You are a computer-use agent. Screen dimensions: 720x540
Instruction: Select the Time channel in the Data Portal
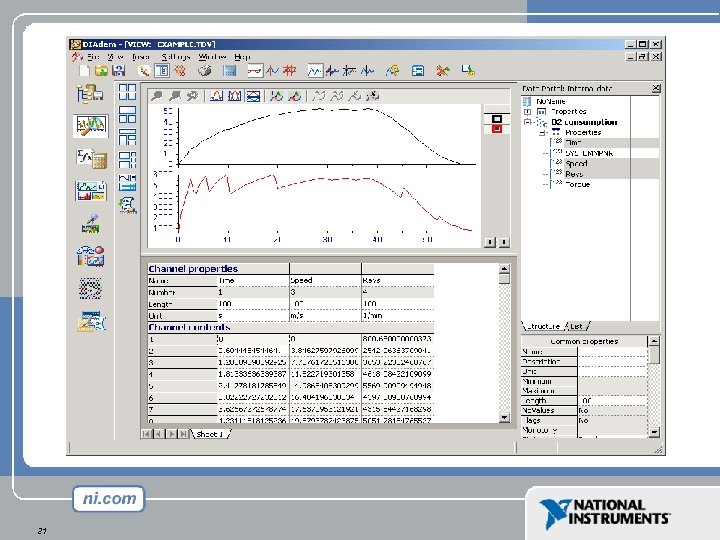tap(573, 143)
